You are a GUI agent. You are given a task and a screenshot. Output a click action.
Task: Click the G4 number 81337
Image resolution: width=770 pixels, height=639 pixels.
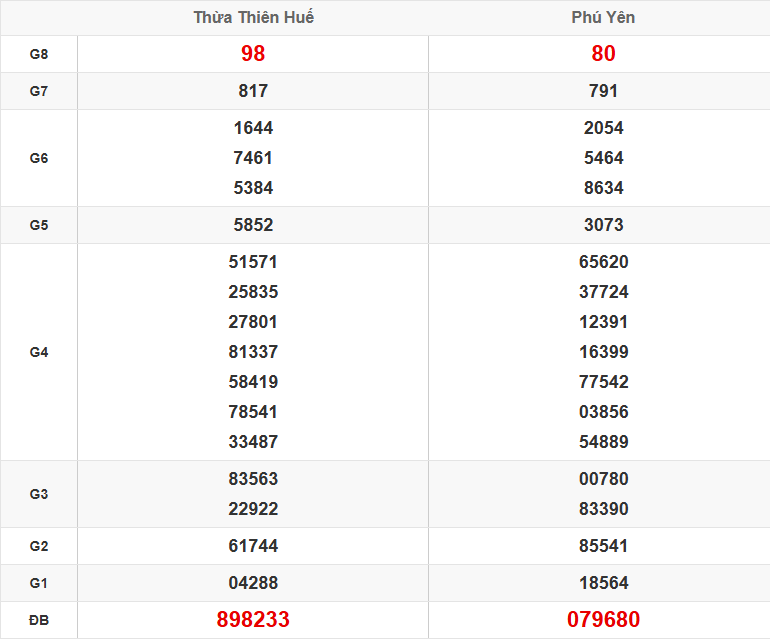pos(253,352)
